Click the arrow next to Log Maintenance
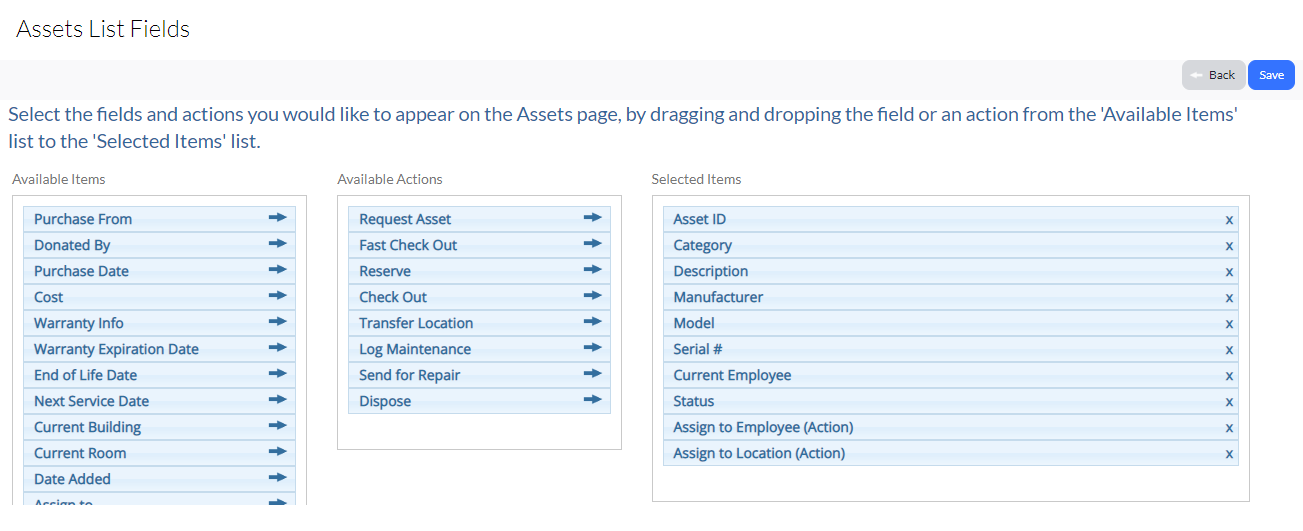This screenshot has height=531, width=1303. [593, 347]
